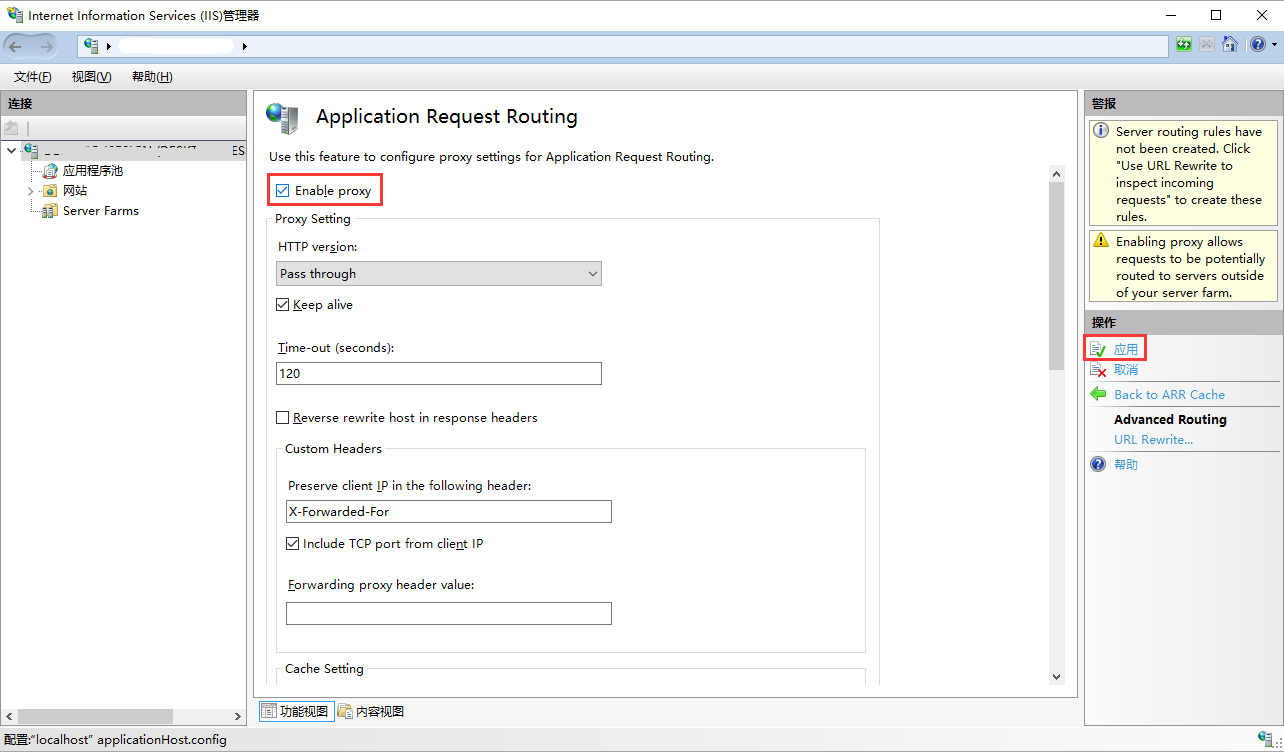Viewport: 1284px width, 752px height.
Task: Select Server Farms in the connections tree
Action: tap(101, 211)
